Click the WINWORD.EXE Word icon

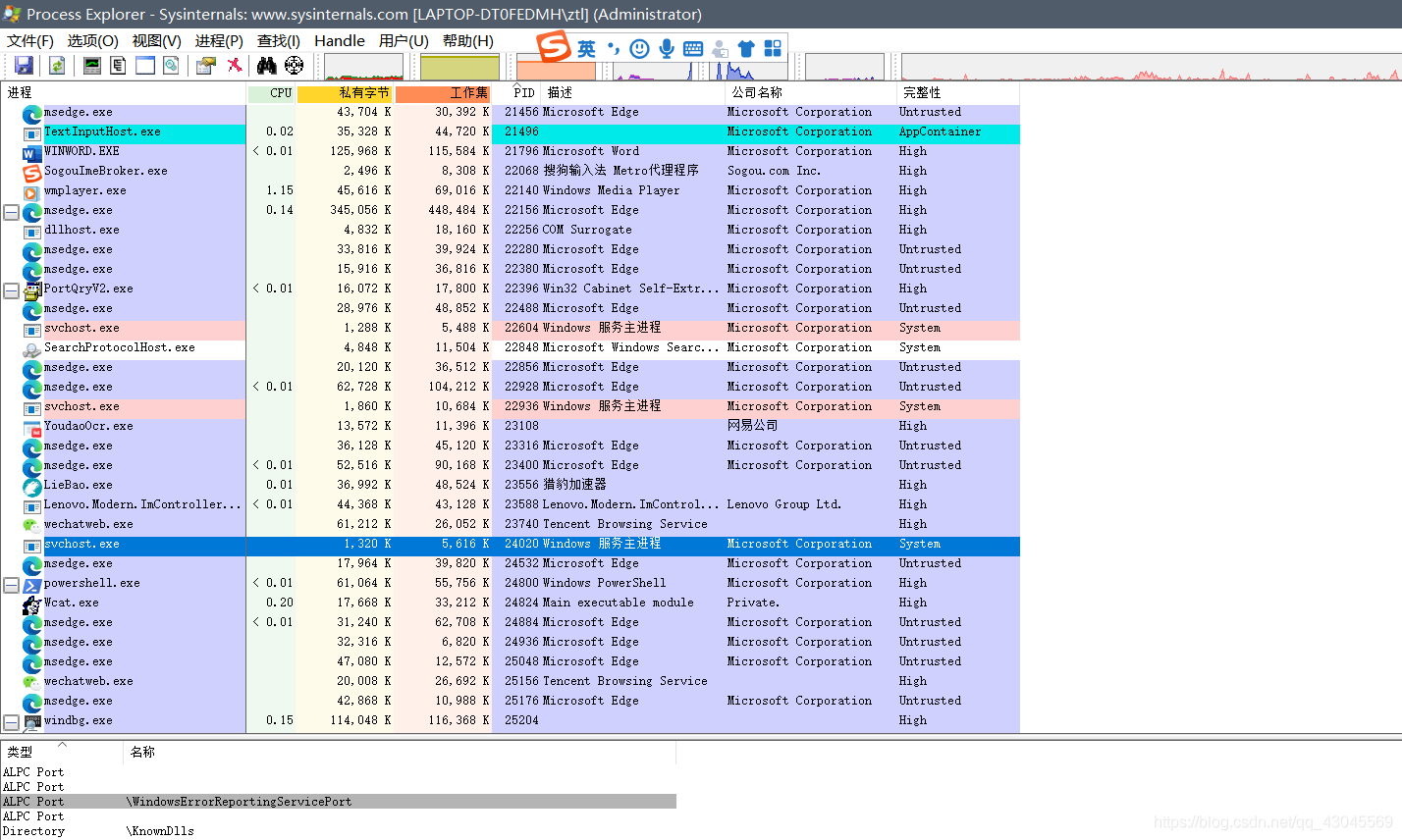(x=31, y=152)
